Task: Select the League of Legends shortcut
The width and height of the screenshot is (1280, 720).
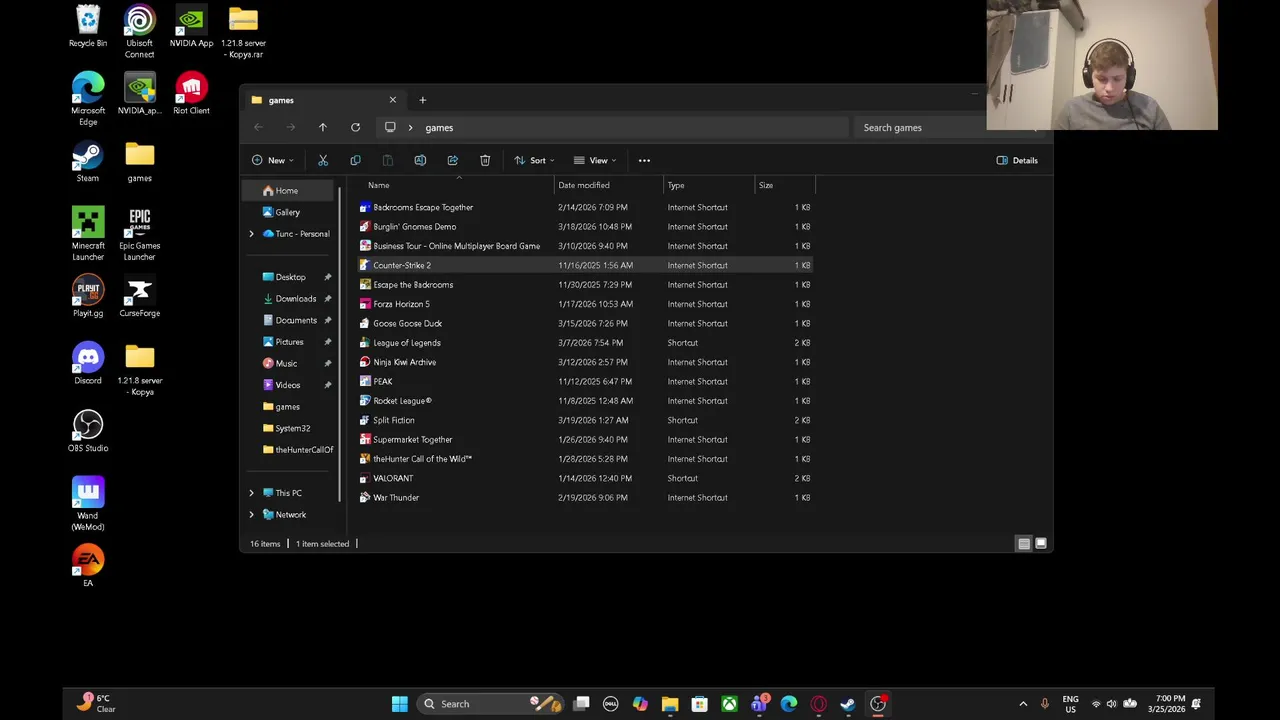Action: point(585,343)
